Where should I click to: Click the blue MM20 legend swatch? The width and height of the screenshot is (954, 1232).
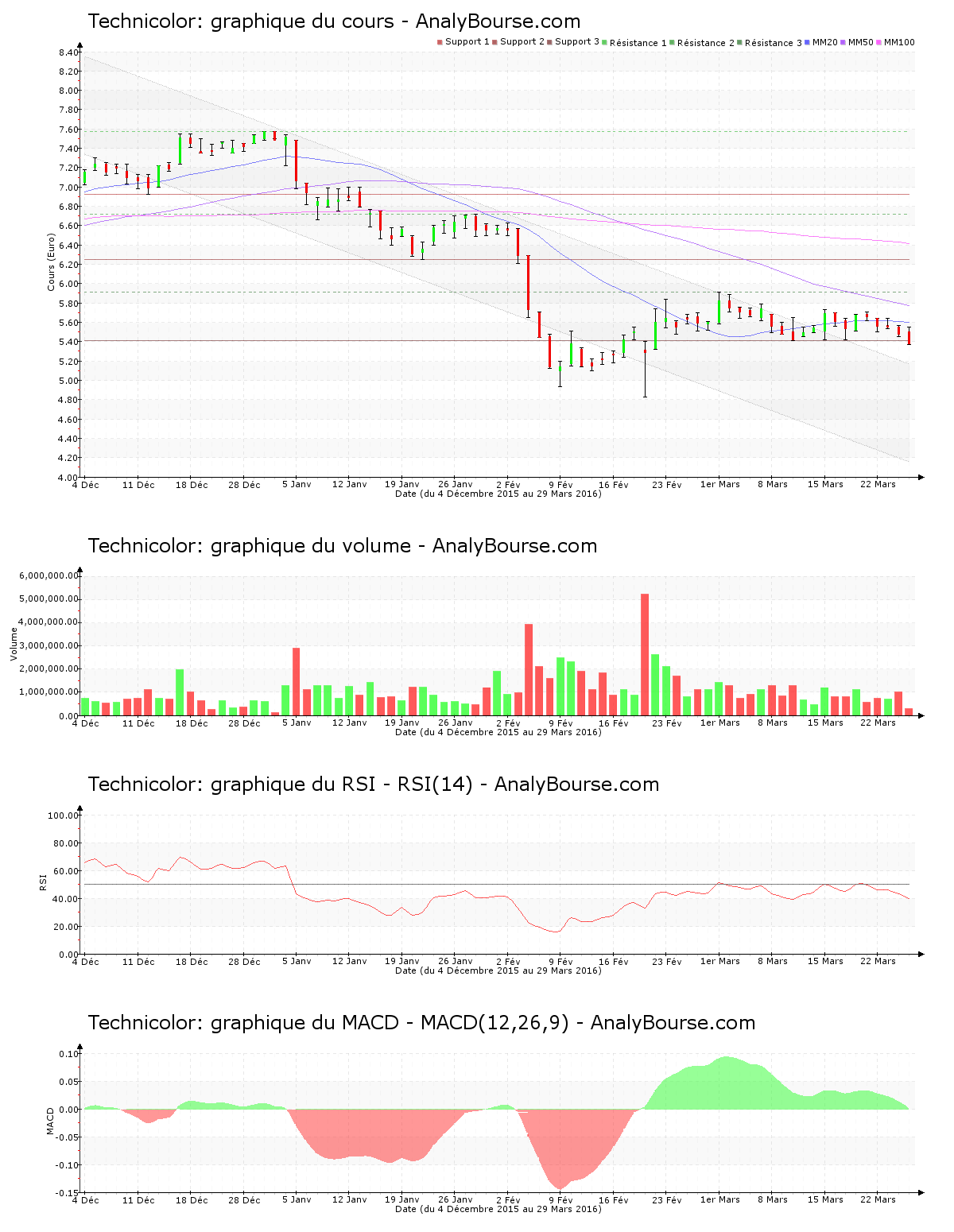point(808,42)
